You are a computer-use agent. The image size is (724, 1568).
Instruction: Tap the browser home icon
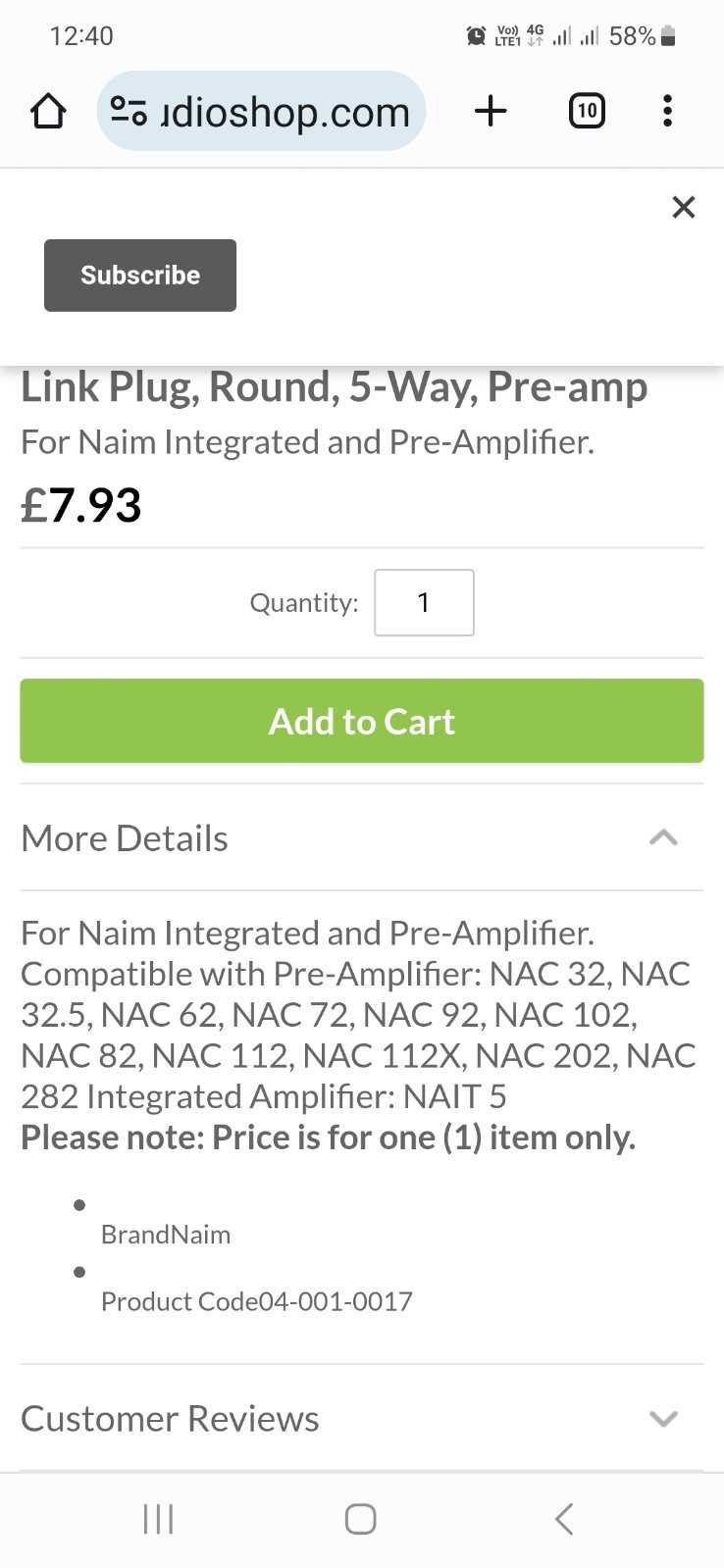click(x=48, y=111)
